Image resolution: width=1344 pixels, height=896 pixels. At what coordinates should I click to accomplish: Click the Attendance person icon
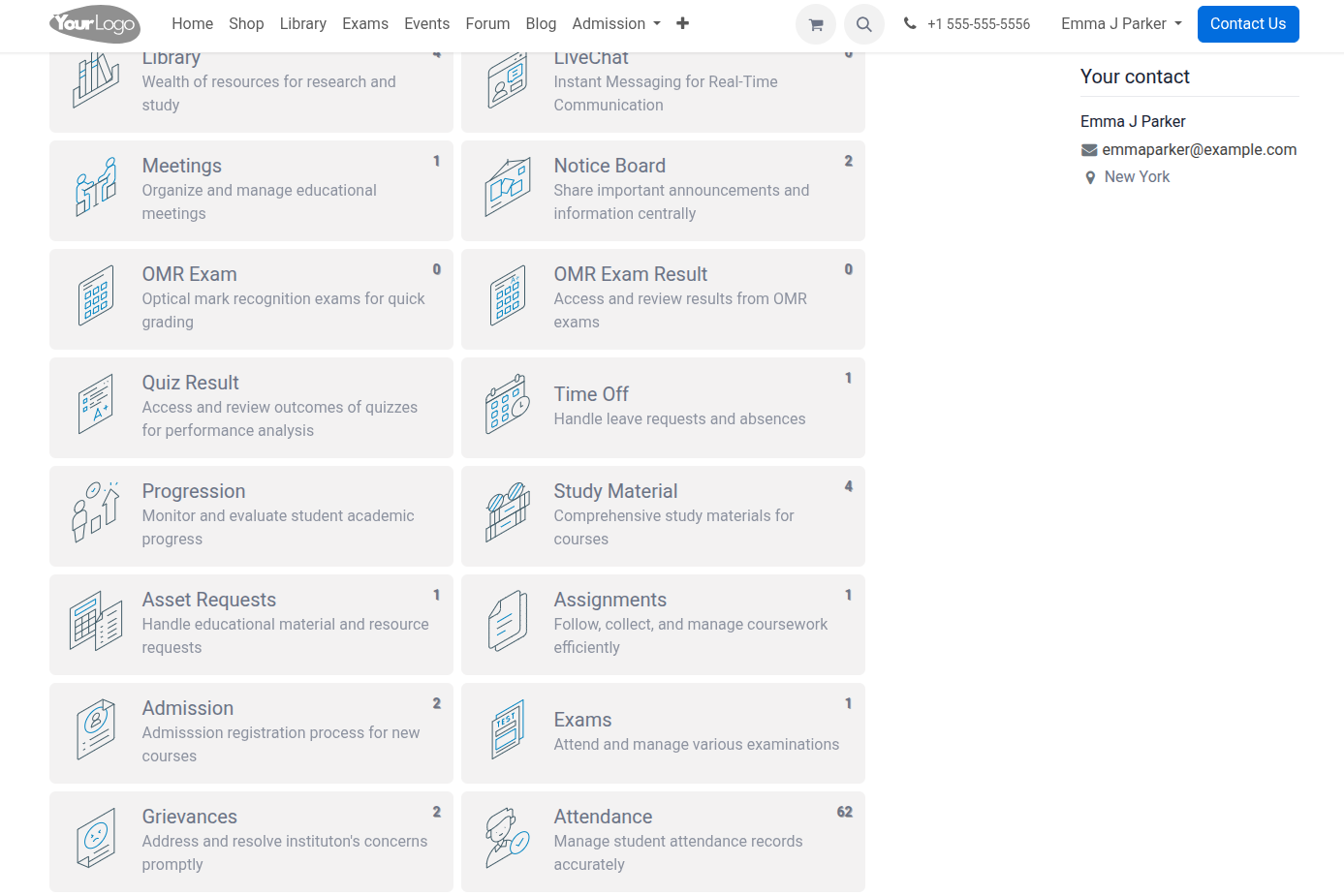click(x=508, y=839)
